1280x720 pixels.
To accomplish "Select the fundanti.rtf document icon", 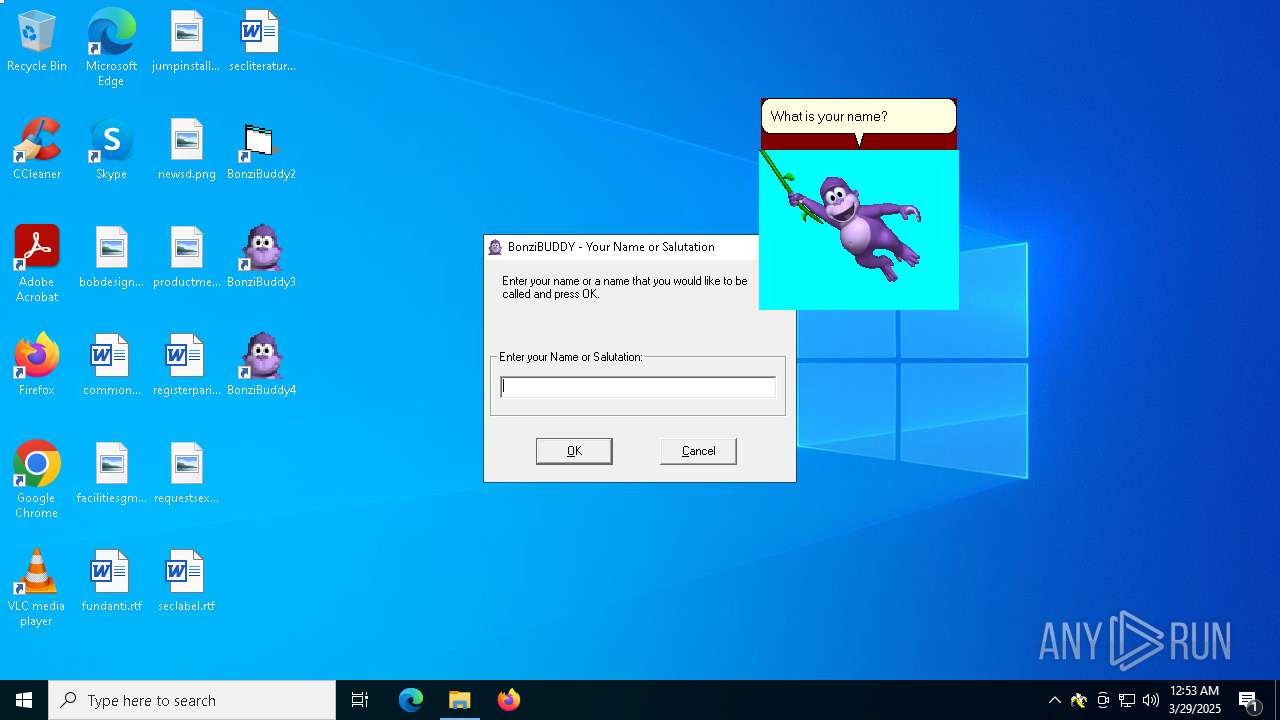I will [x=111, y=581].
